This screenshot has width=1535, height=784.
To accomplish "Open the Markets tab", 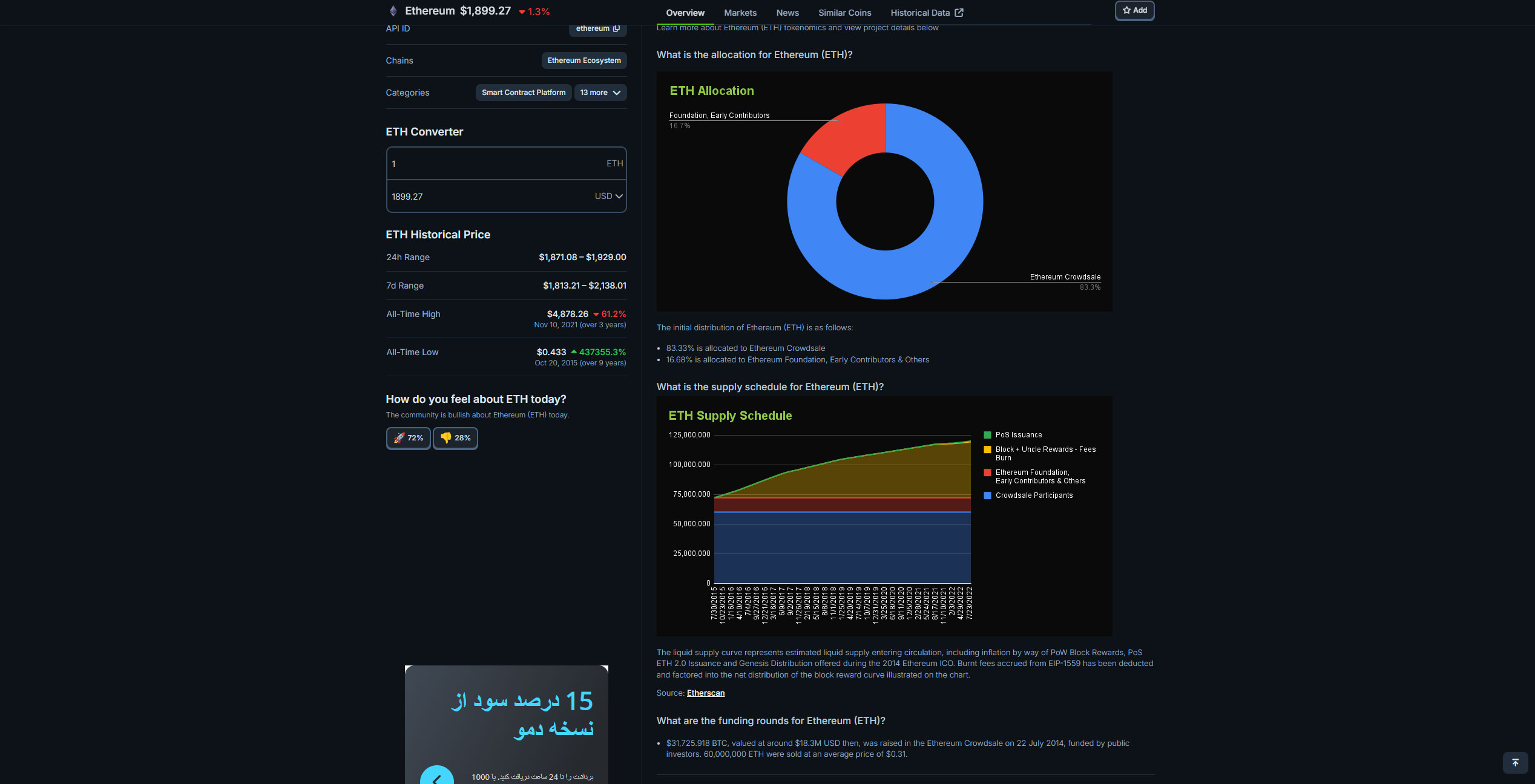I will point(740,13).
